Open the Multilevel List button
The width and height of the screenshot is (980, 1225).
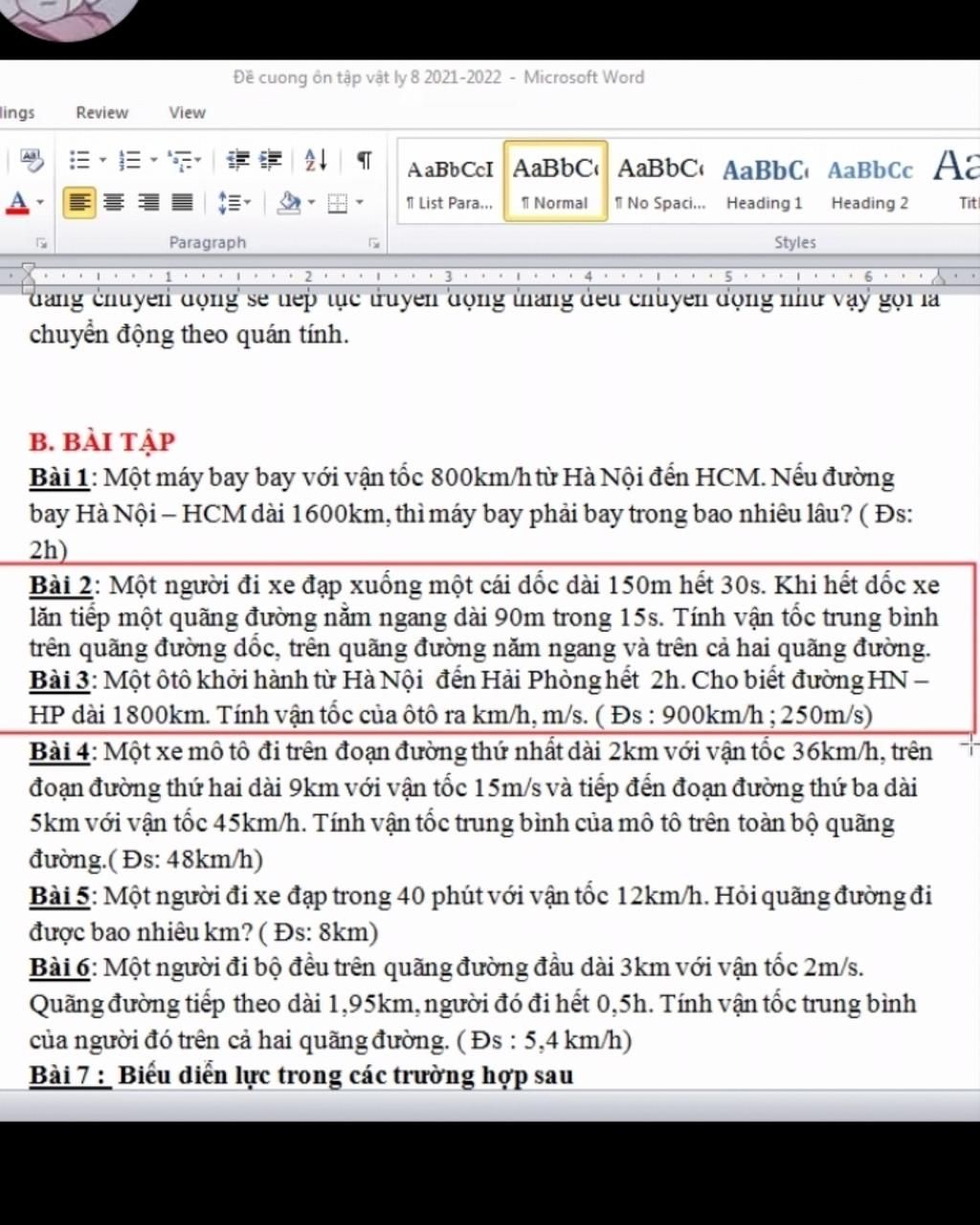click(x=185, y=160)
